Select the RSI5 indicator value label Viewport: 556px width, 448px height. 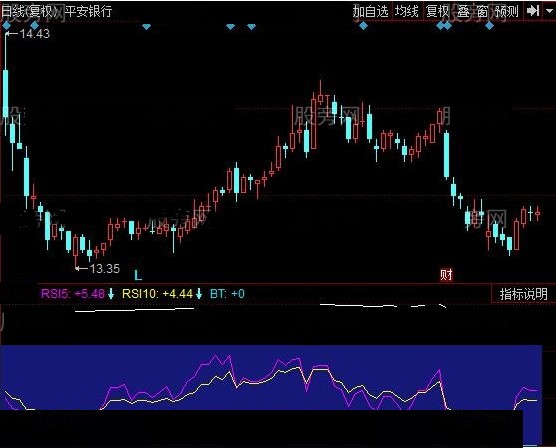(73, 294)
